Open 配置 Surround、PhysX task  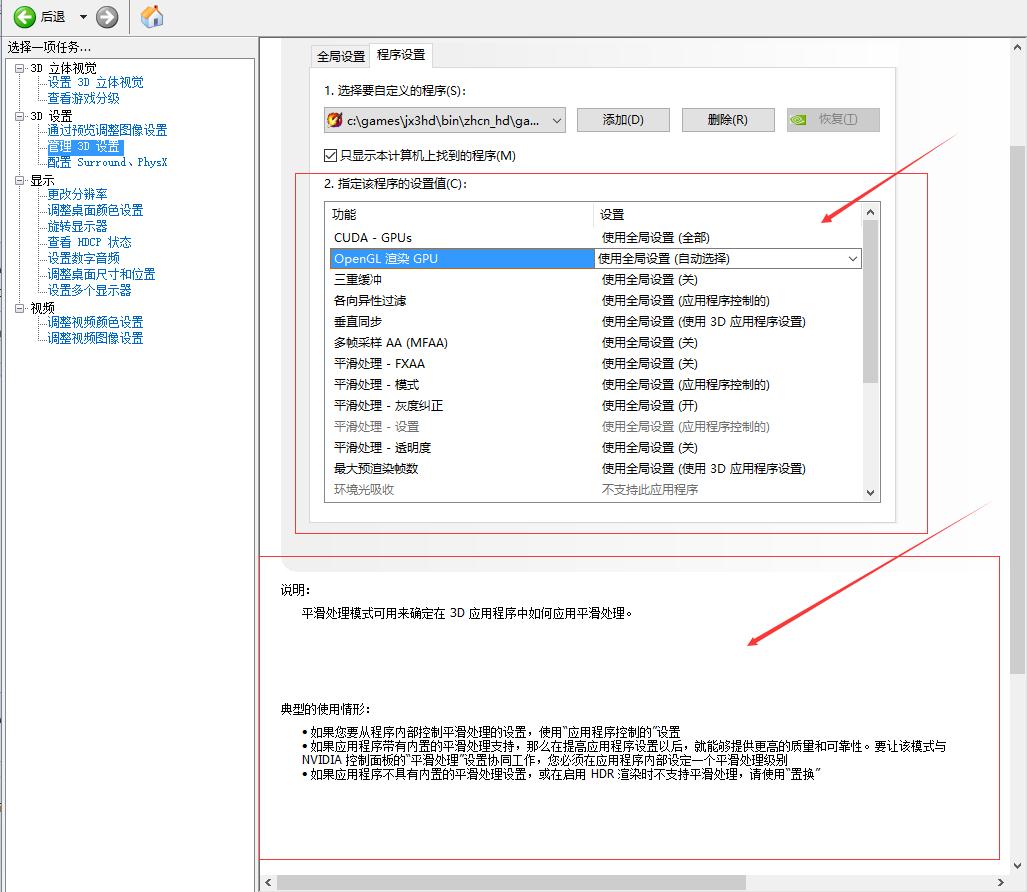point(107,162)
